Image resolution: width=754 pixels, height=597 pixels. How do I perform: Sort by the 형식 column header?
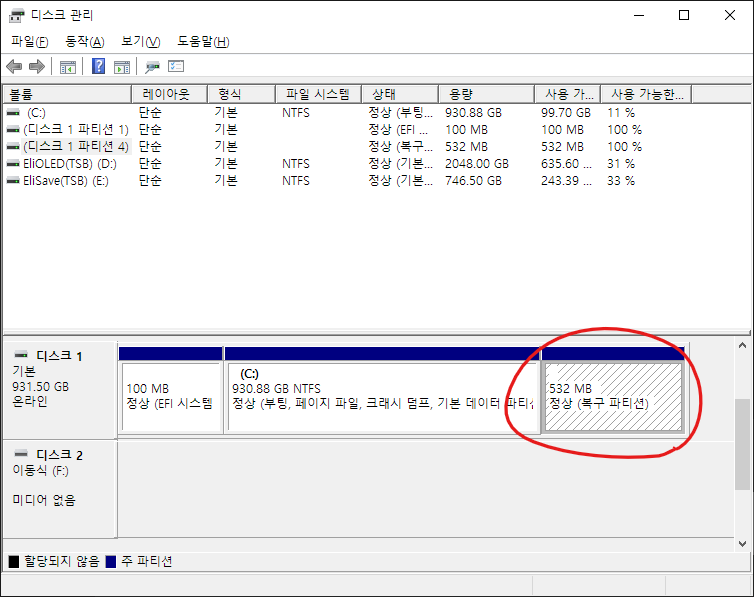coord(241,94)
